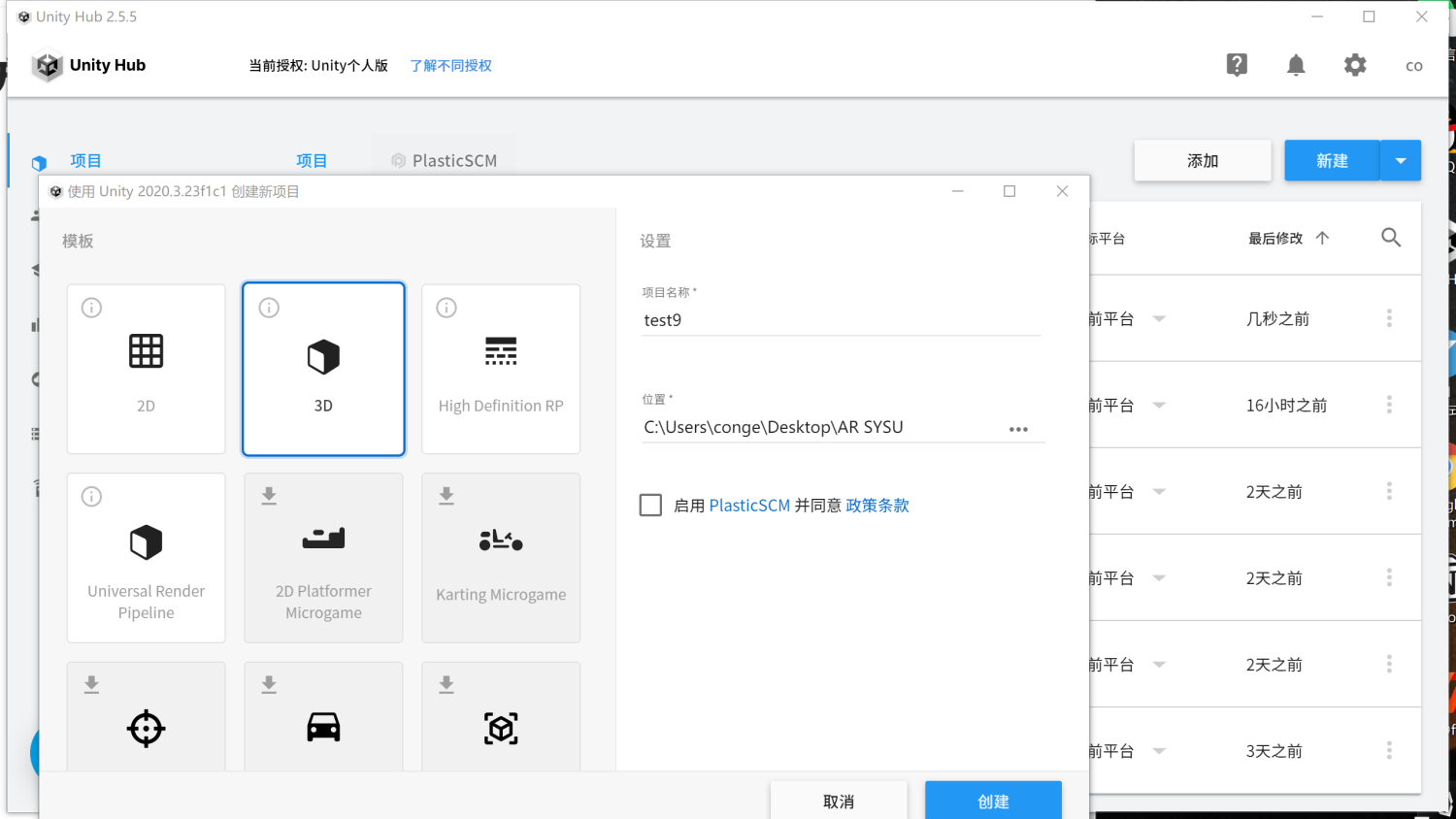Download the AR cube-icon template
1456x819 pixels.
pos(447,685)
